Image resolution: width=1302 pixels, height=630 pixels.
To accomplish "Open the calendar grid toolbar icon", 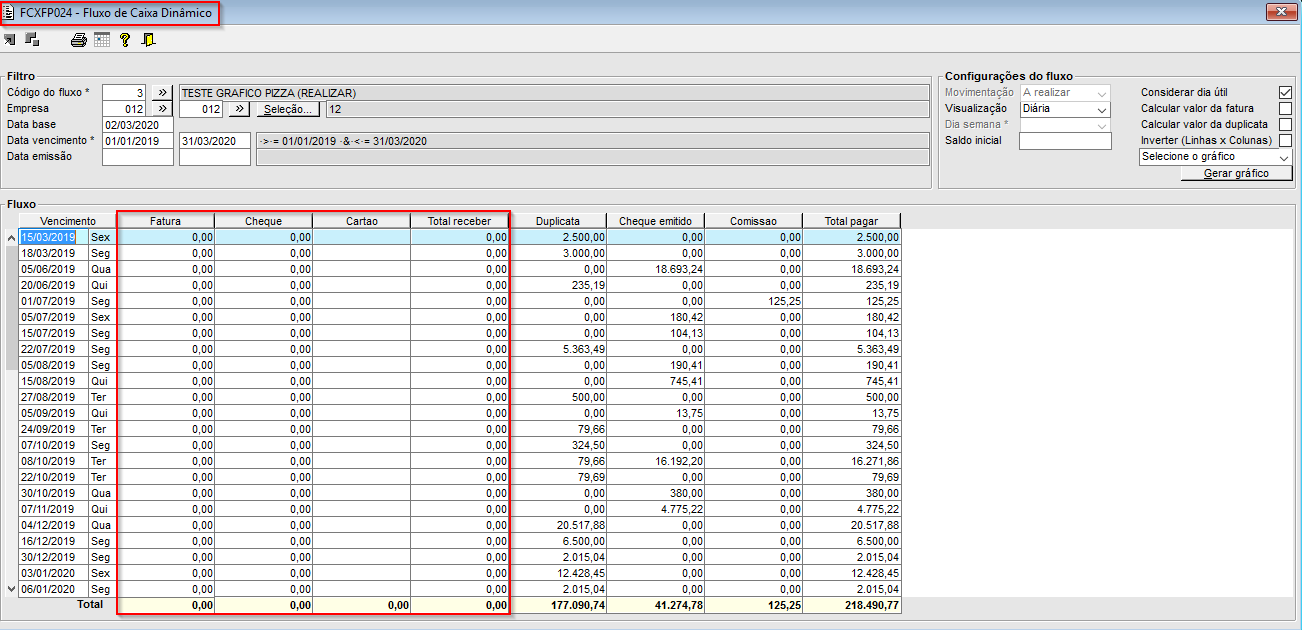I will pos(102,41).
